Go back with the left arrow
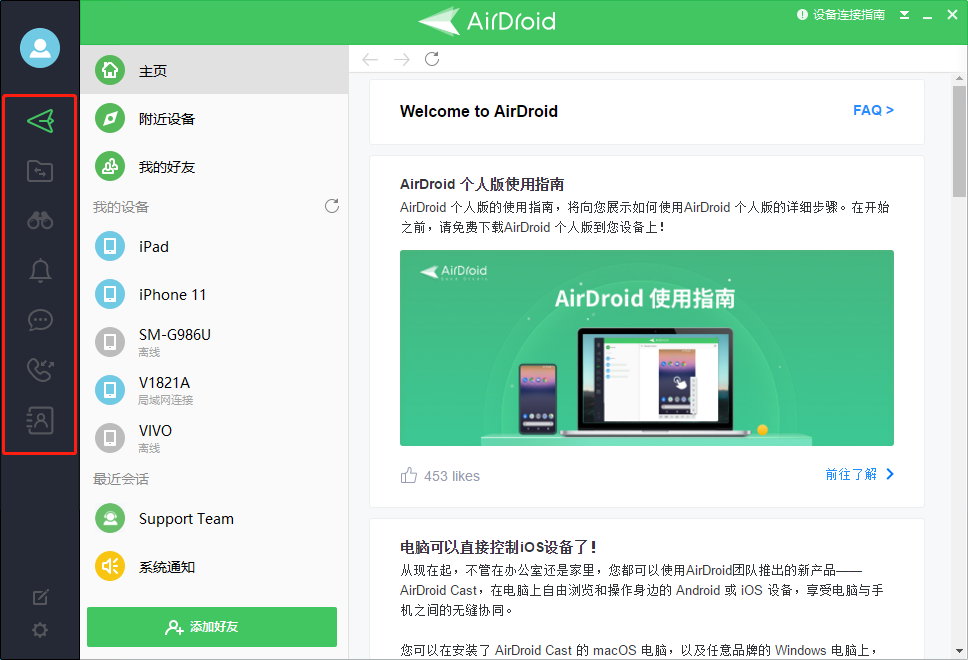This screenshot has width=968, height=660. (x=370, y=59)
